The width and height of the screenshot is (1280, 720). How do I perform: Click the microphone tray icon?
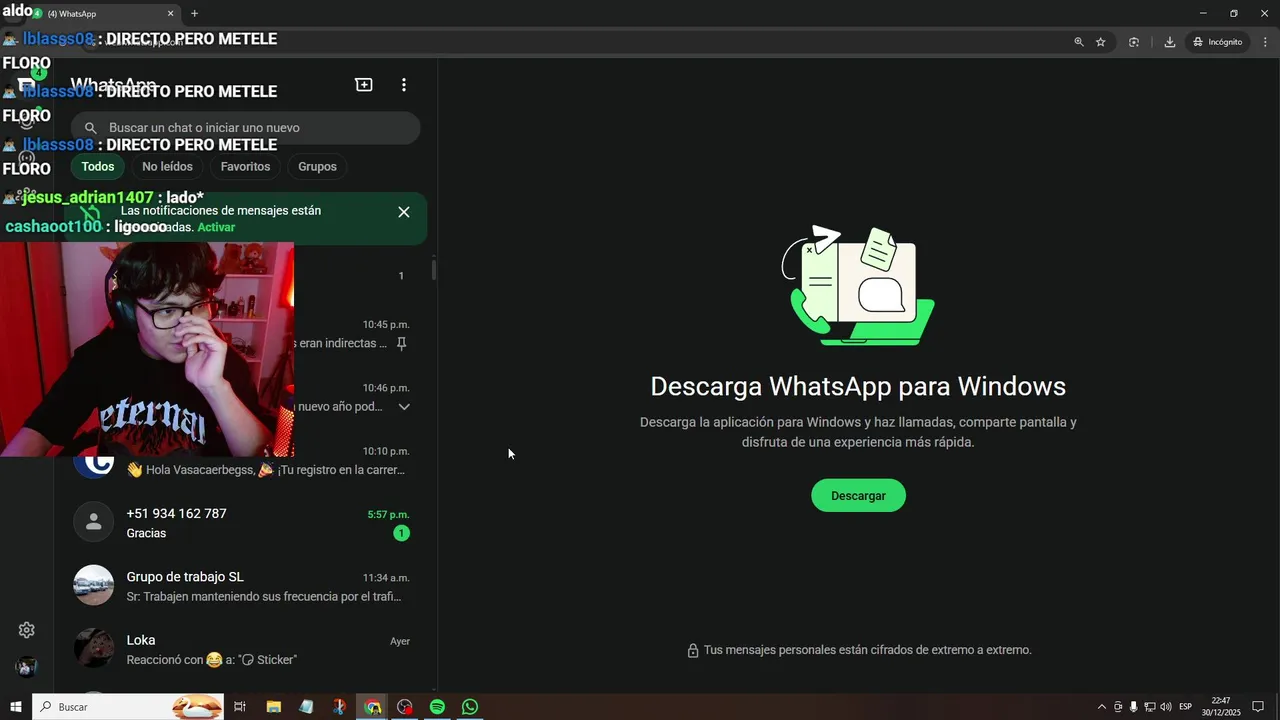pyautogui.click(x=1133, y=707)
